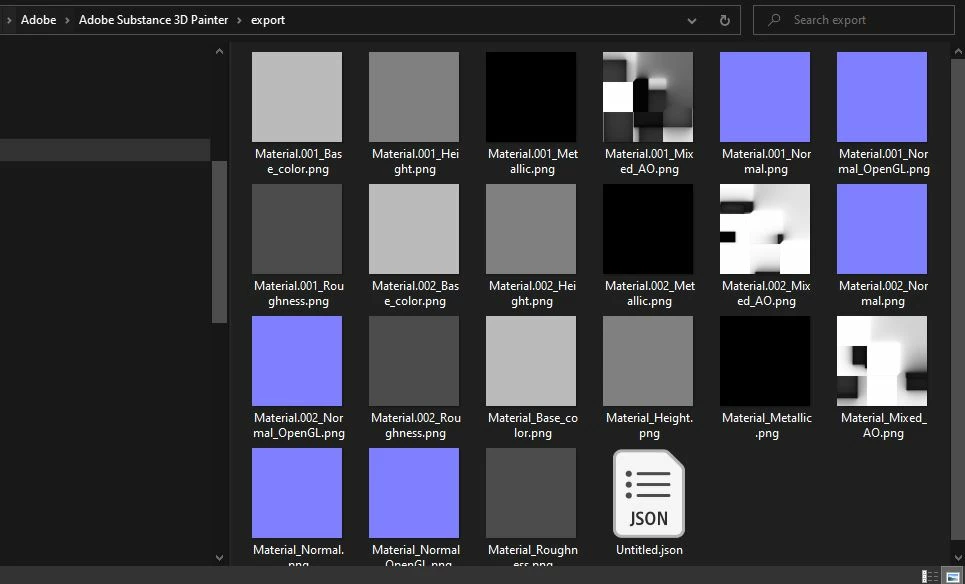
Task: Select Material.001_Mixed_AO.png thumbnail
Action: (647, 97)
